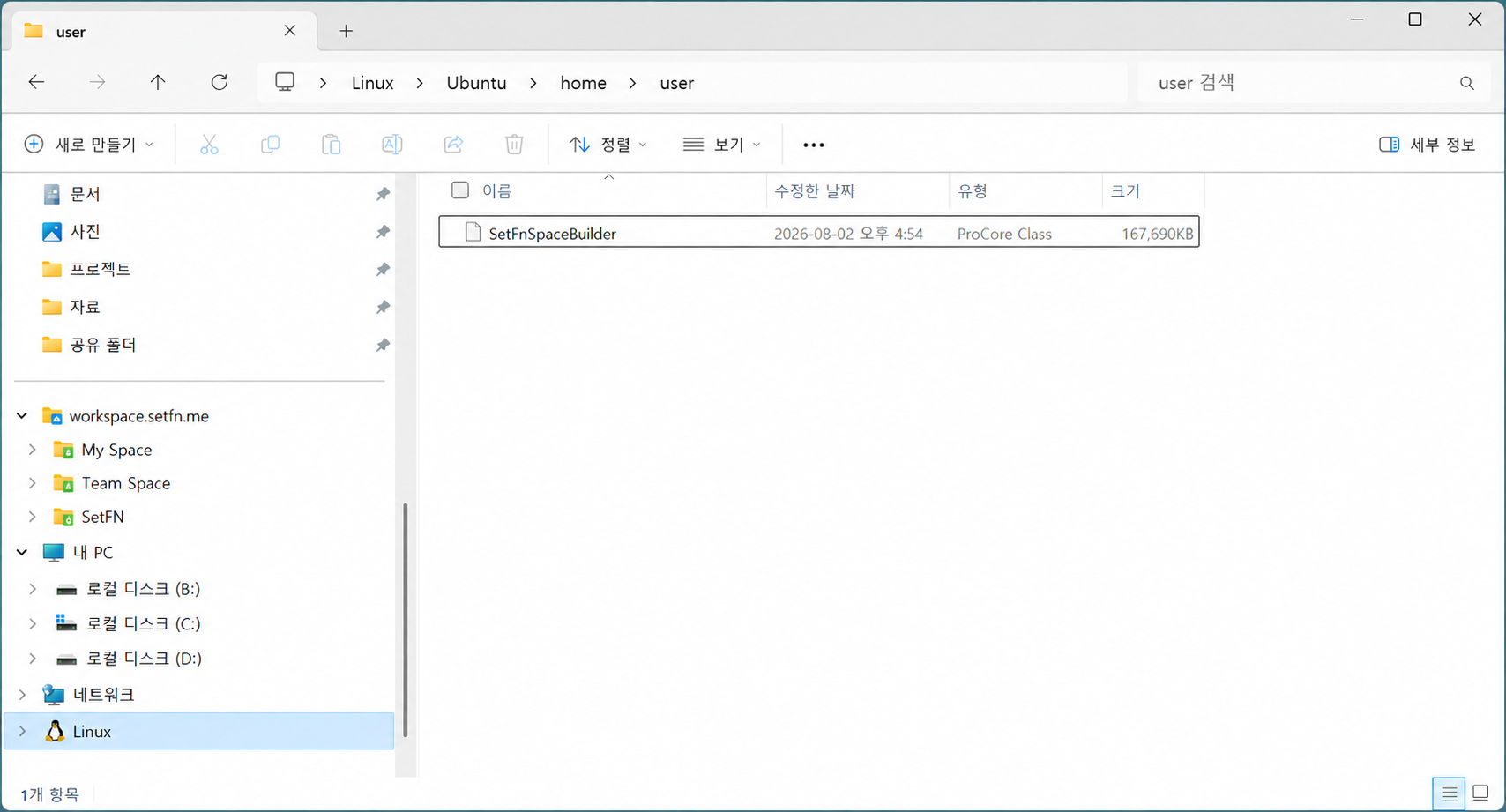Viewport: 1506px width, 812px height.
Task: Unpin the 문서 quick access pin
Action: click(383, 194)
